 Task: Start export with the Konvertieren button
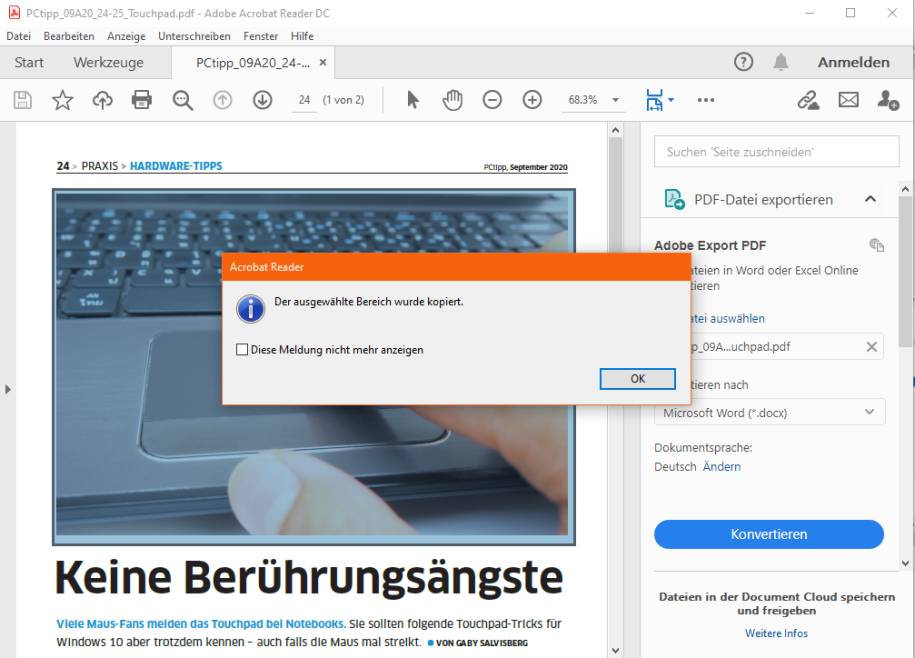coord(769,534)
